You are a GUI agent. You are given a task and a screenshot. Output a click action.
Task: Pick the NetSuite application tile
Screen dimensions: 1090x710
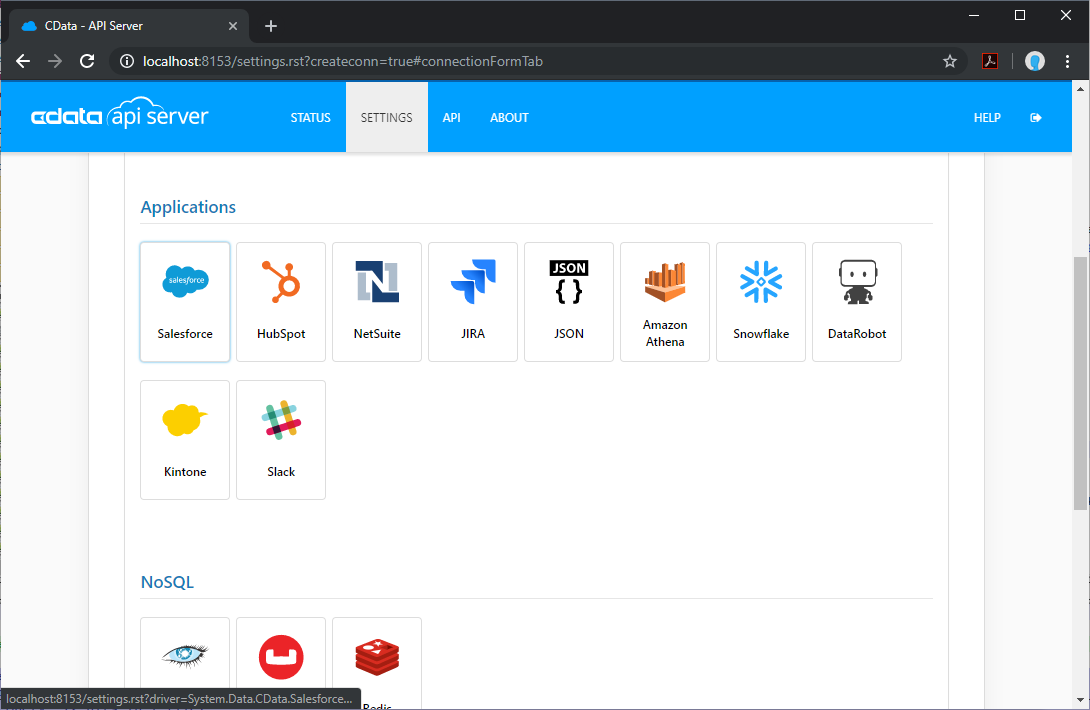[377, 301]
